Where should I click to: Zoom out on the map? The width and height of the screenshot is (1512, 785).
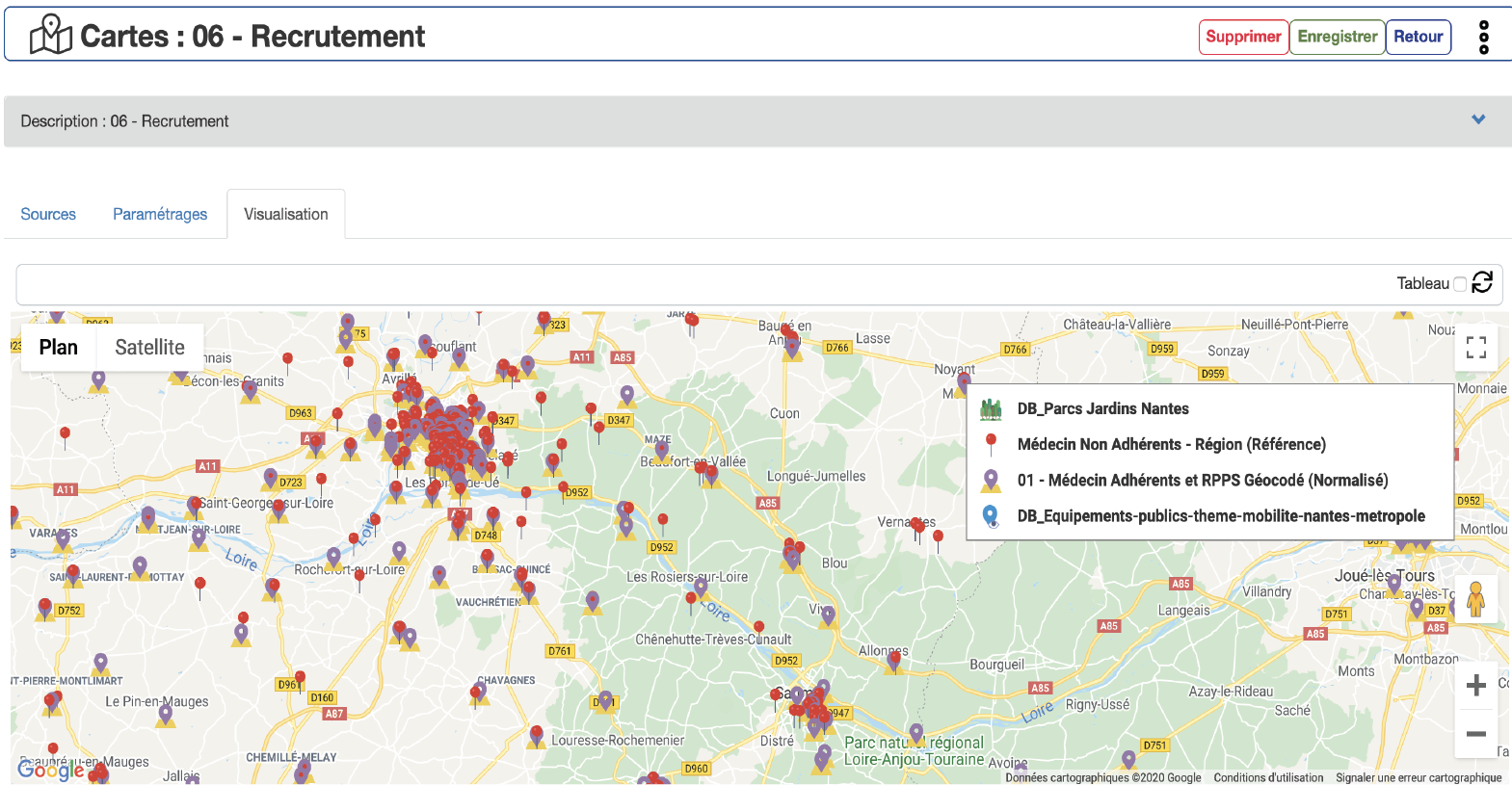pos(1475,734)
